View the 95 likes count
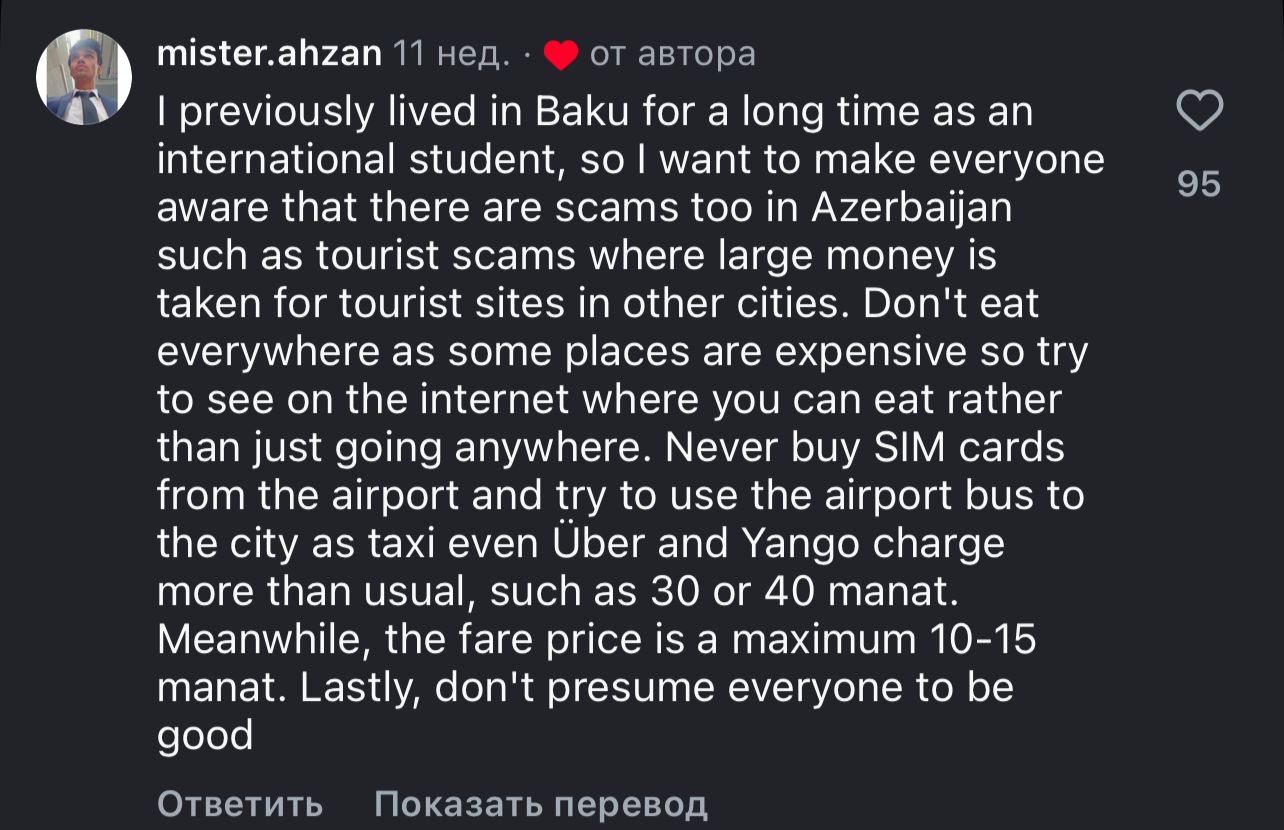This screenshot has height=830, width=1284. click(x=1199, y=184)
